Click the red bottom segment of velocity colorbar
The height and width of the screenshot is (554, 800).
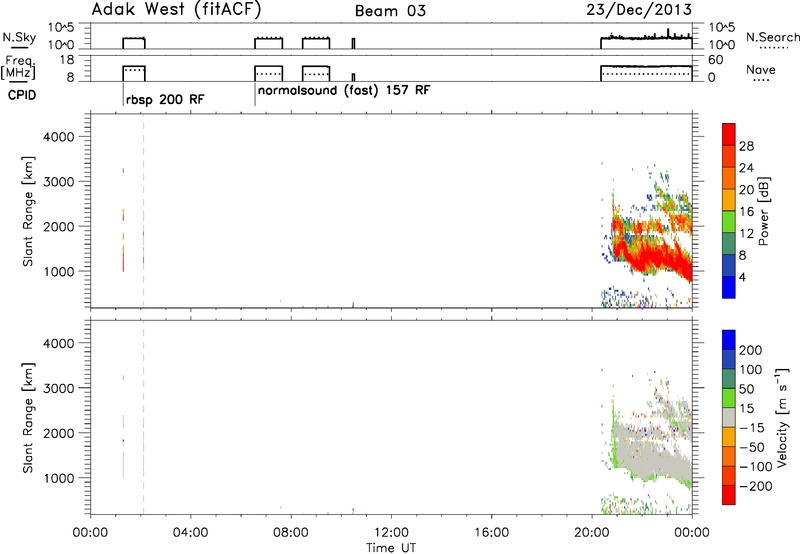tap(729, 495)
